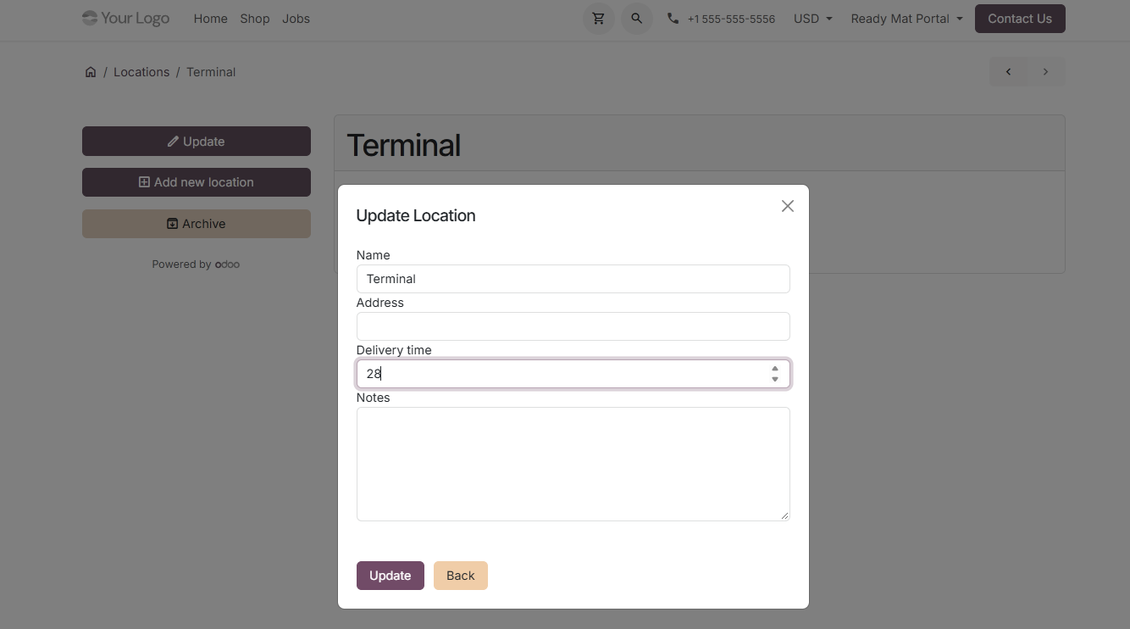Expand the Ready Mat Portal menu

point(907,19)
